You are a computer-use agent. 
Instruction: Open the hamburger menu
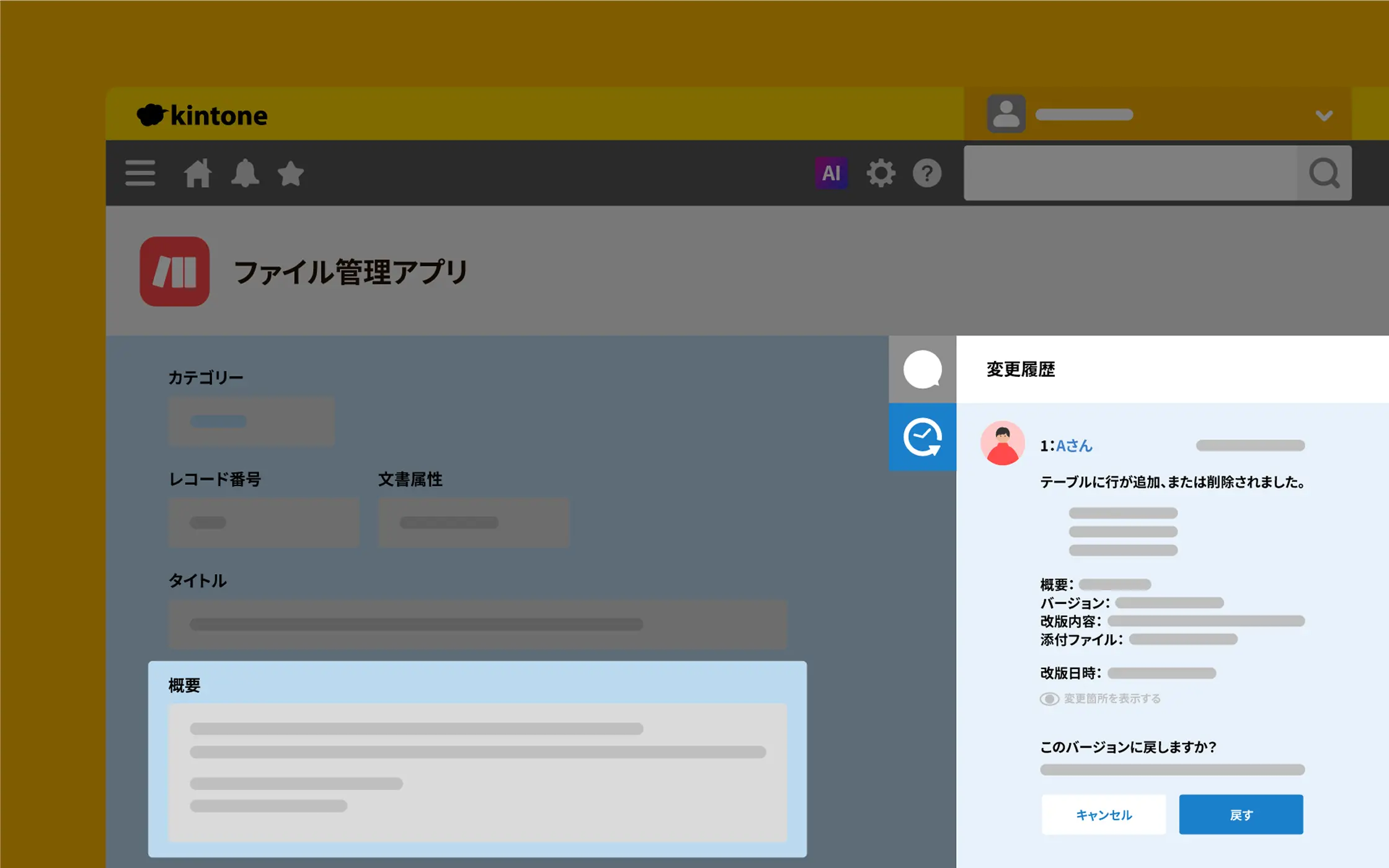tap(140, 173)
